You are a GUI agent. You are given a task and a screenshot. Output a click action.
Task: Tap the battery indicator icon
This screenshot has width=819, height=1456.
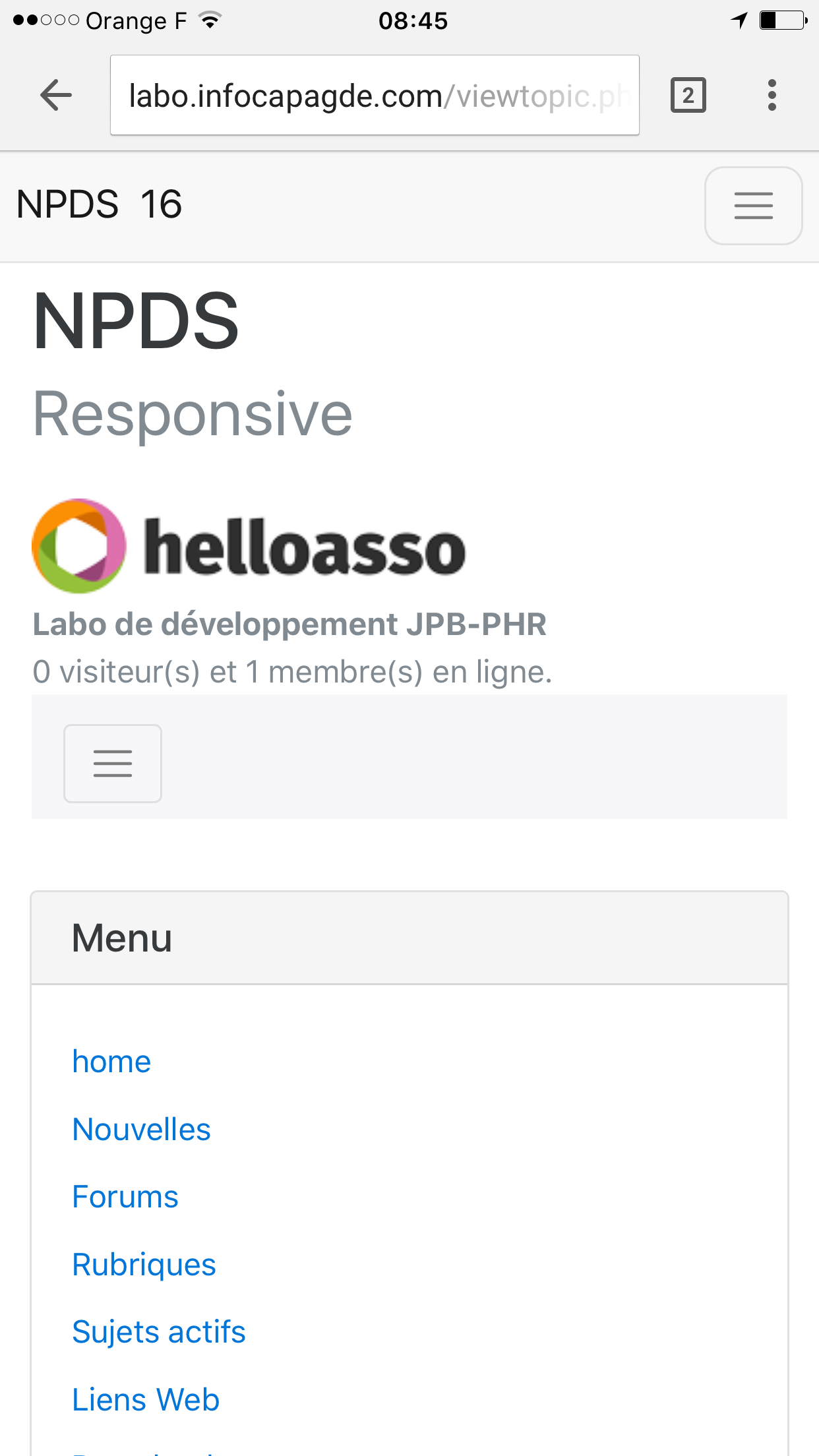783,20
